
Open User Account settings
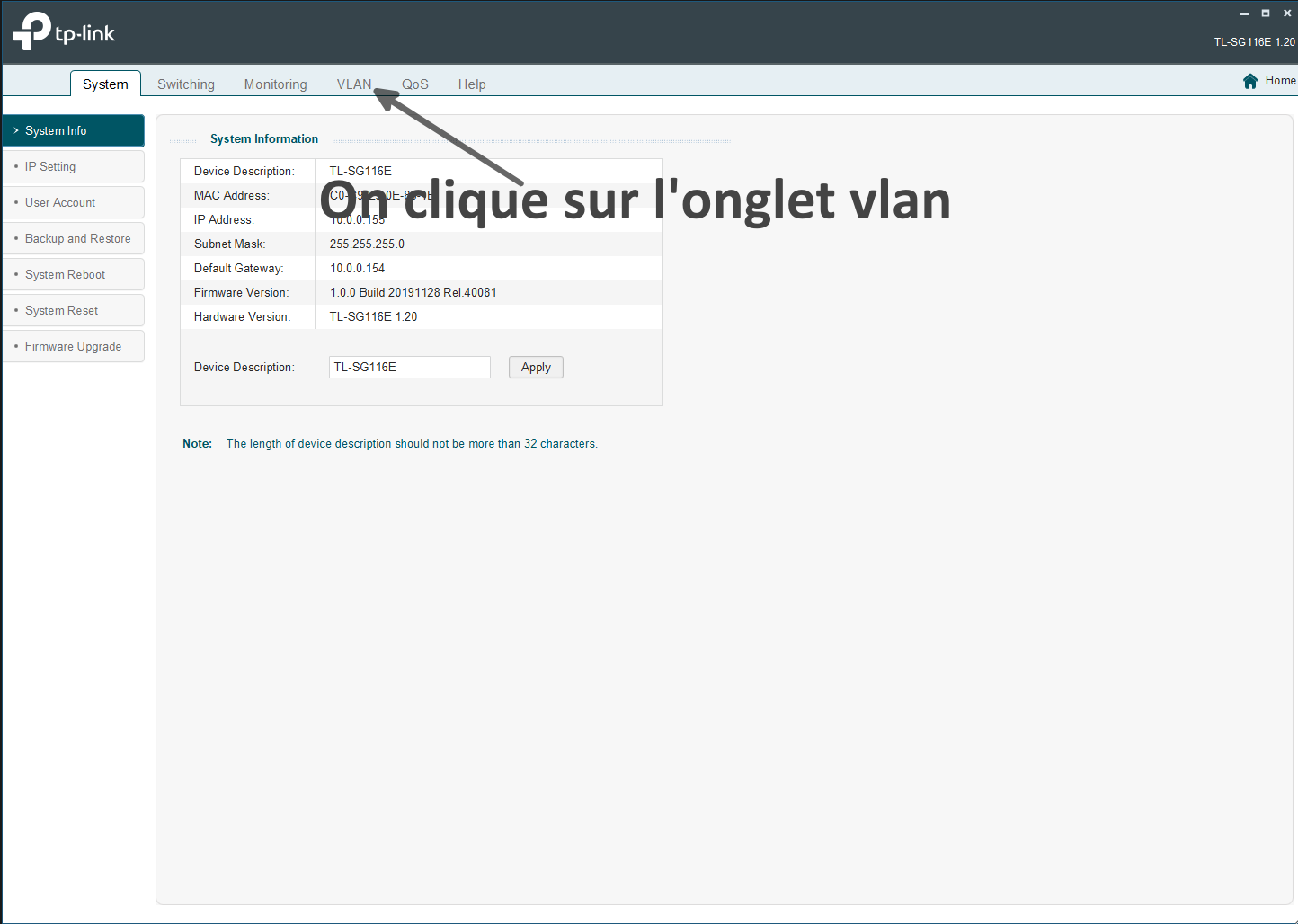pos(74,203)
